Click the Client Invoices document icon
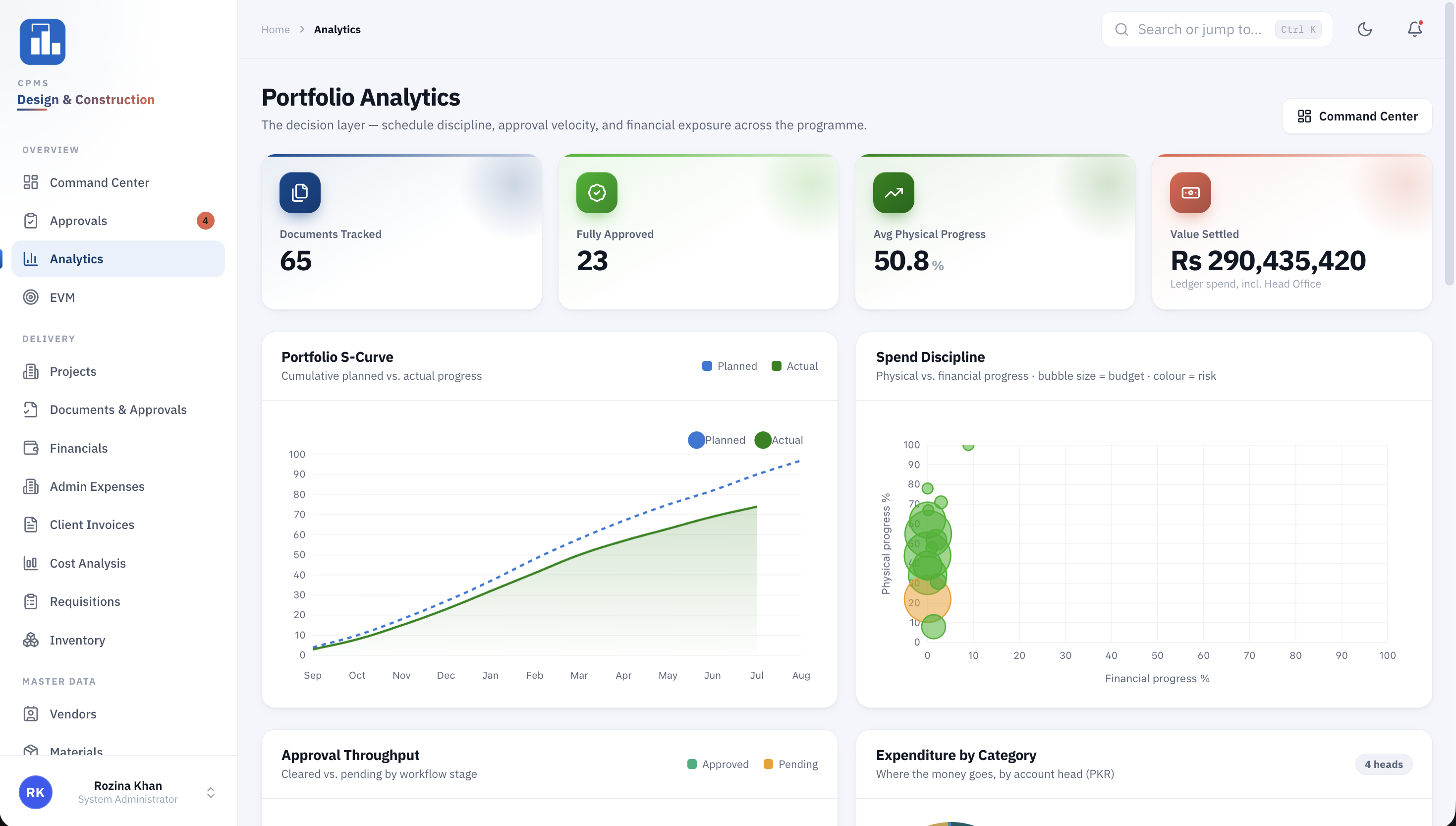The width and height of the screenshot is (1456, 826). (31, 524)
